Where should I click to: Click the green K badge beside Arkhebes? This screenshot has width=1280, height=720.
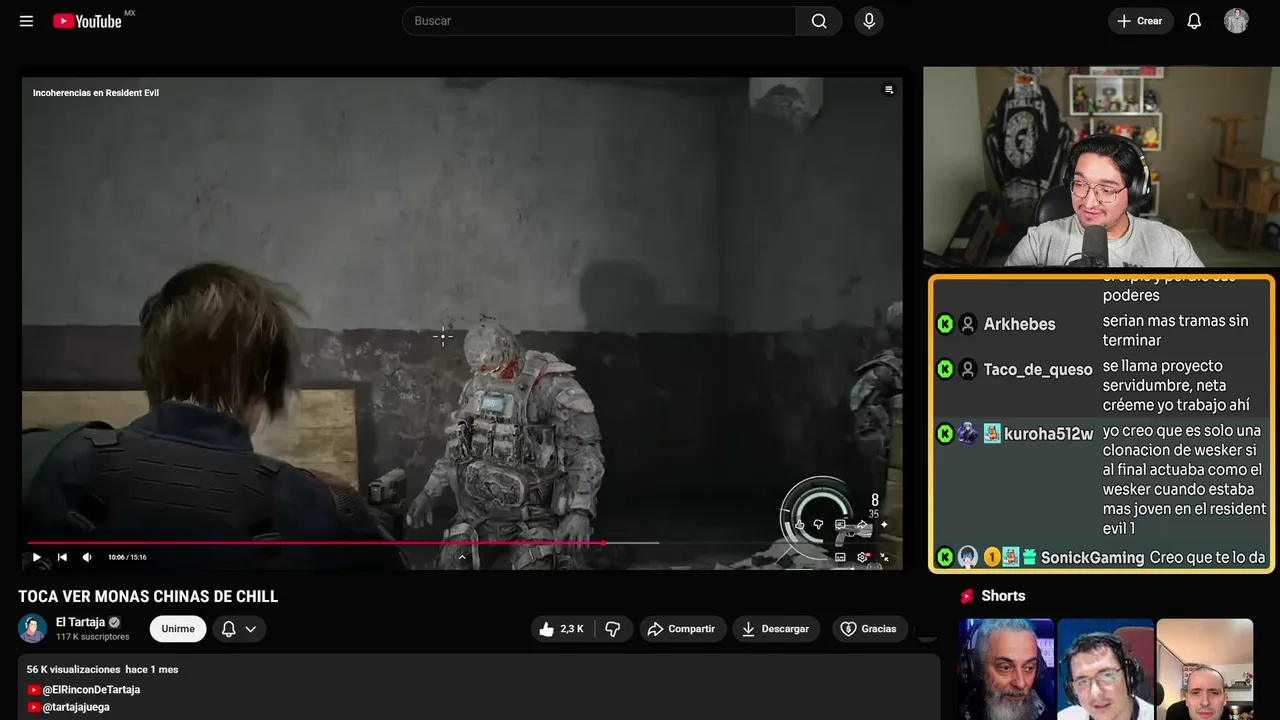[945, 324]
